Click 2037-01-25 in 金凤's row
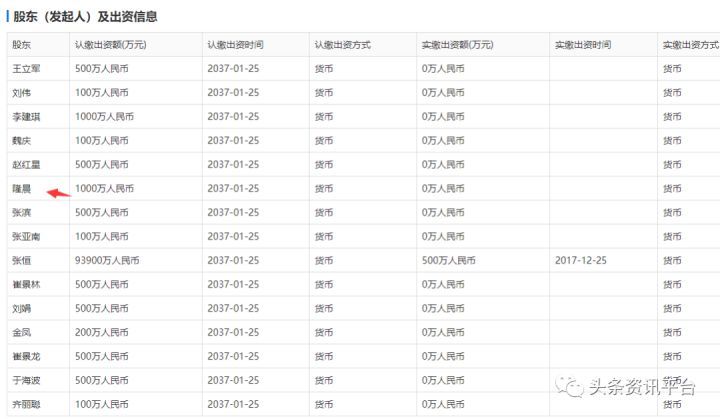Viewport: 720px width, 419px height. [233, 332]
